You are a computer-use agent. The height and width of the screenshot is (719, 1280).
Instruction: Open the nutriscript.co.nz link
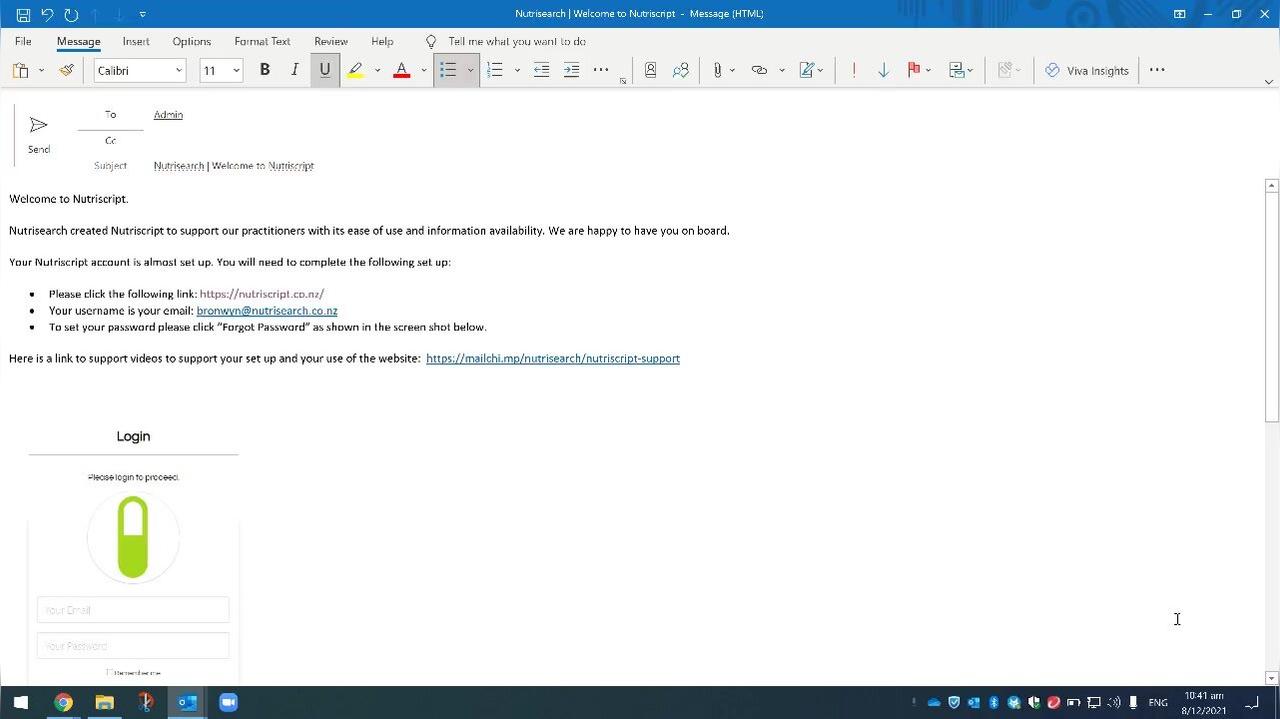pos(262,294)
